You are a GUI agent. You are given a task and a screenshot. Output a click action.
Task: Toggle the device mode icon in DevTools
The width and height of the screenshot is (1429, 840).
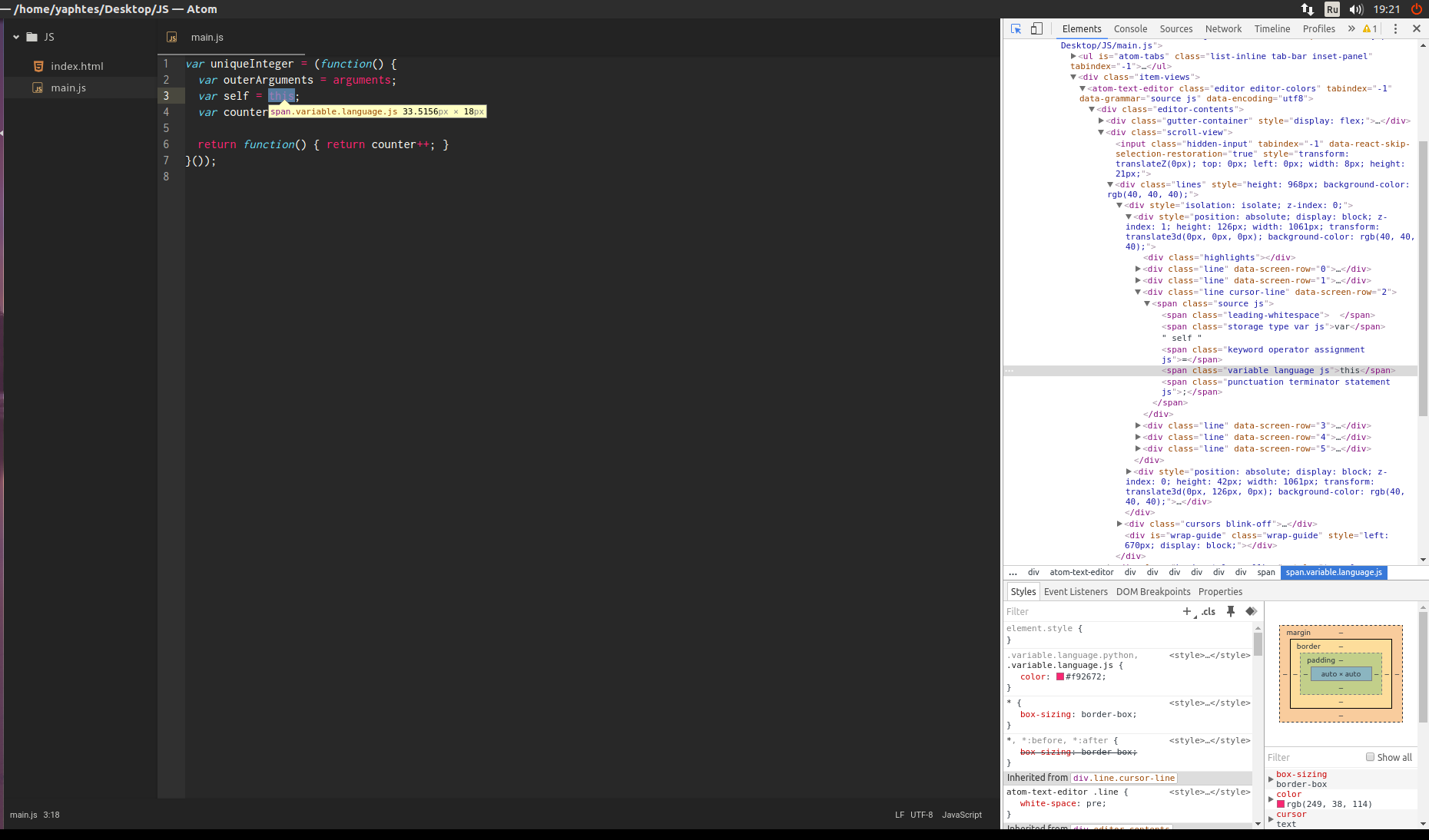pyautogui.click(x=1036, y=28)
